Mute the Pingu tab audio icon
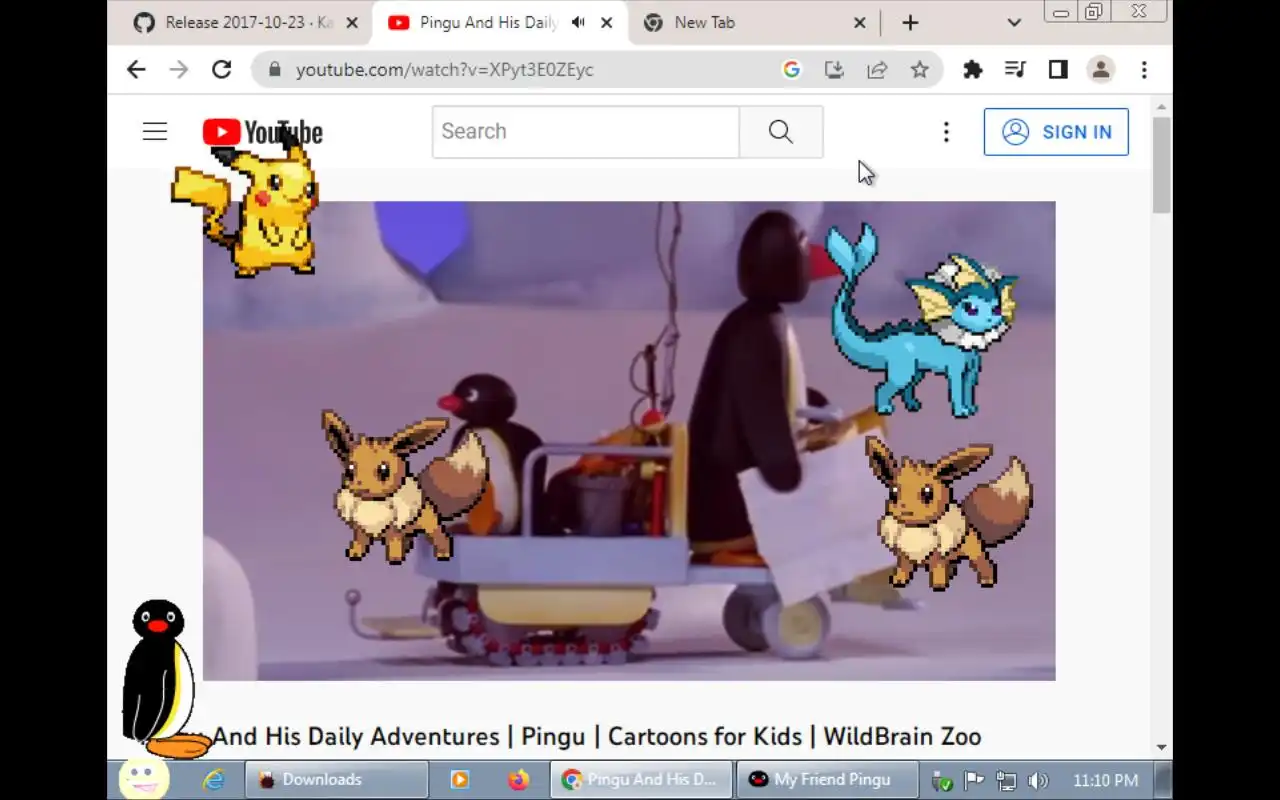This screenshot has height=800, width=1280. coord(578,22)
